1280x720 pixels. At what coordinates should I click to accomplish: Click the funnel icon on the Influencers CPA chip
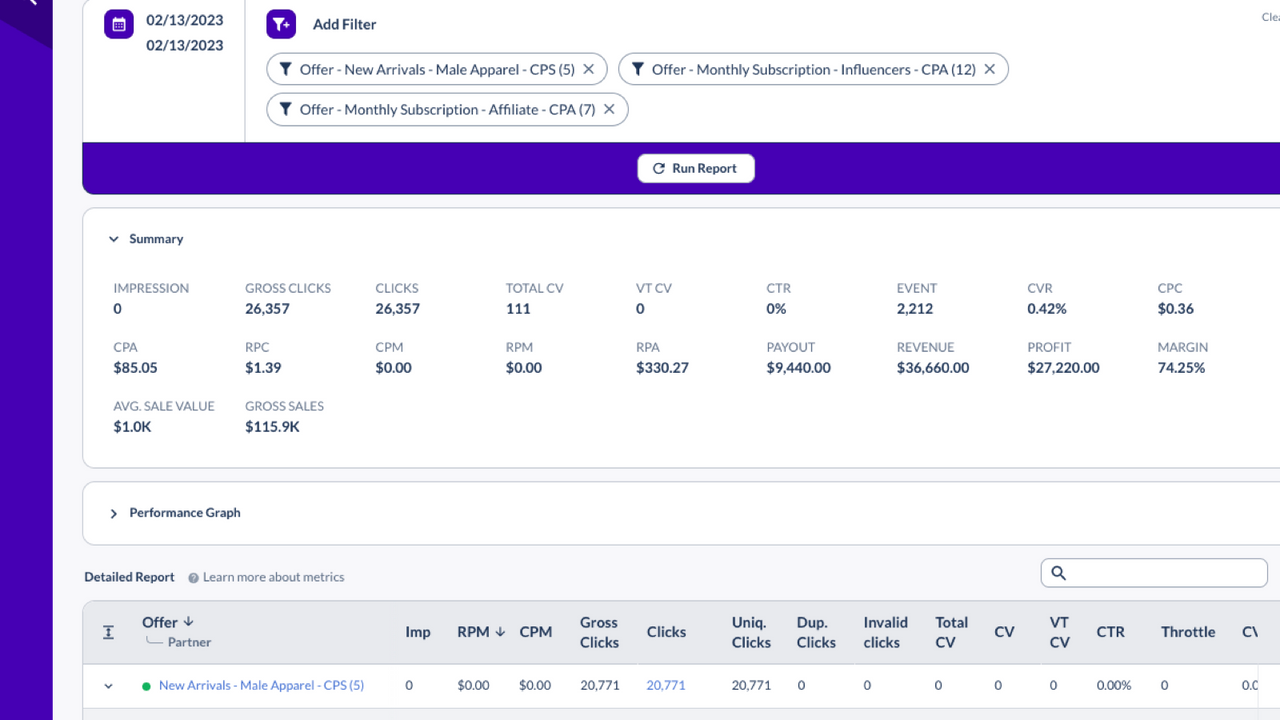(638, 69)
